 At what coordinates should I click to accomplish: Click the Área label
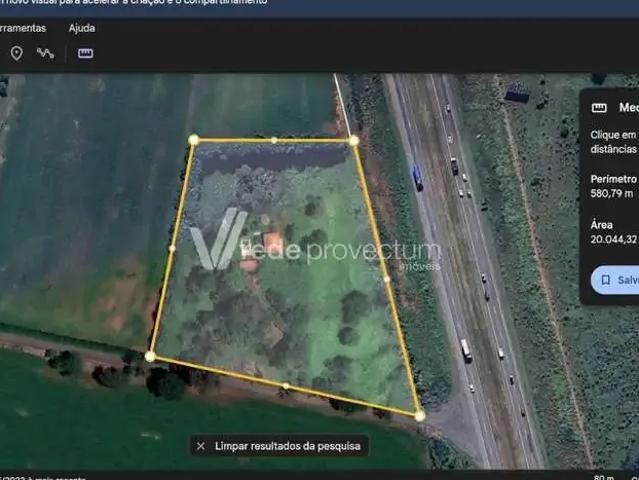point(602,225)
